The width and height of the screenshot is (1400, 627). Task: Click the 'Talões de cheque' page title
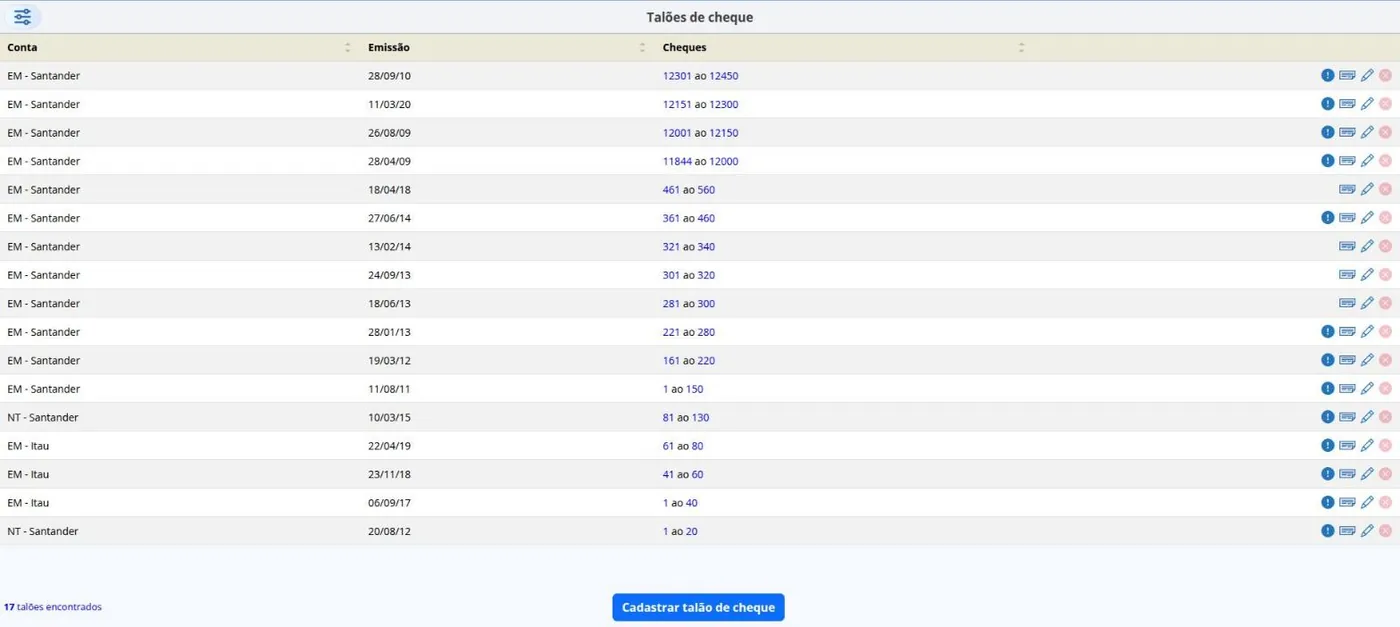click(x=700, y=17)
